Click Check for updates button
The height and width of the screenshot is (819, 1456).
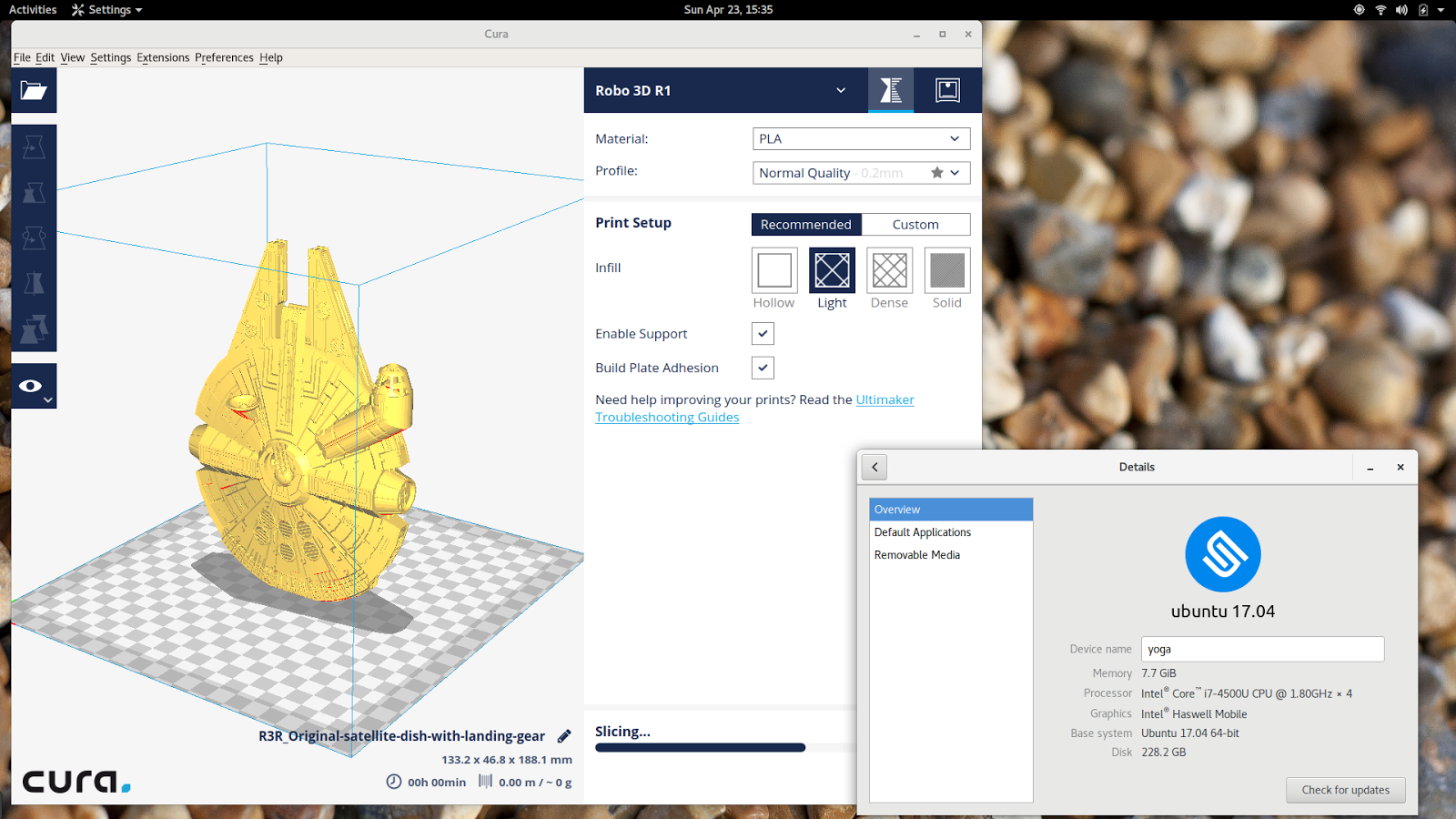1345,790
